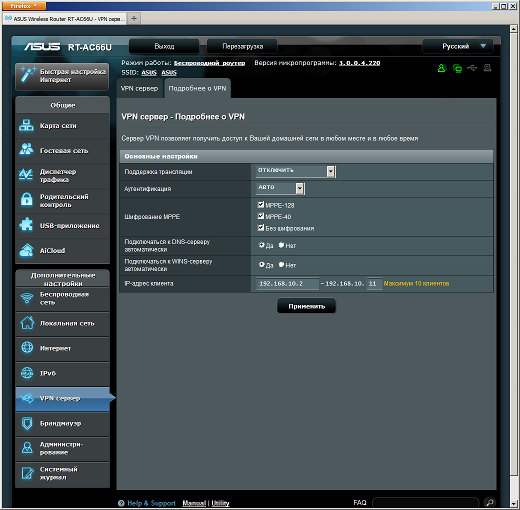
Task: Select Нет for automatic DNS server connection
Action: (281, 245)
